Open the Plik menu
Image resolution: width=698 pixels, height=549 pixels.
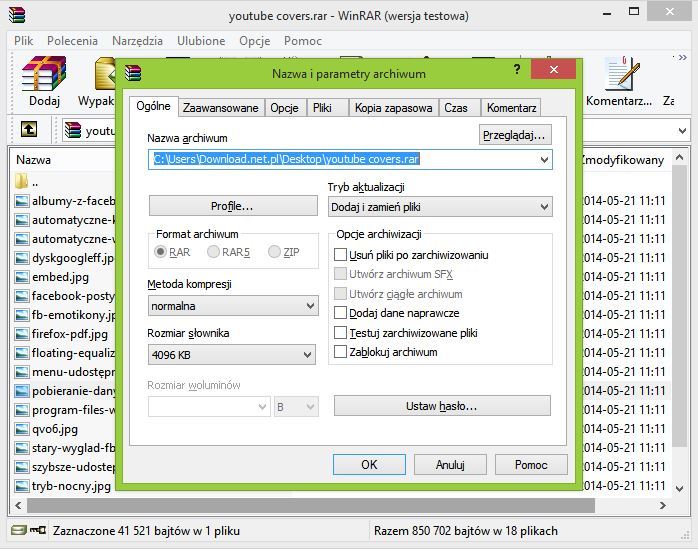pos(24,41)
